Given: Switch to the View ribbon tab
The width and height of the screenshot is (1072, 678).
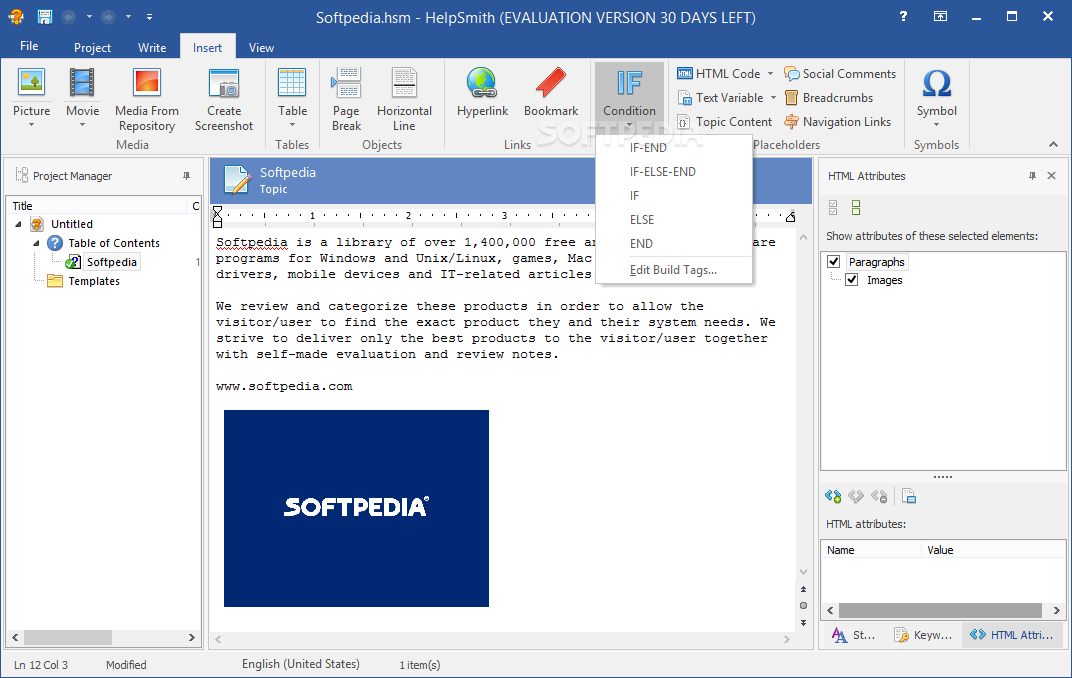Looking at the screenshot, I should click(261, 47).
